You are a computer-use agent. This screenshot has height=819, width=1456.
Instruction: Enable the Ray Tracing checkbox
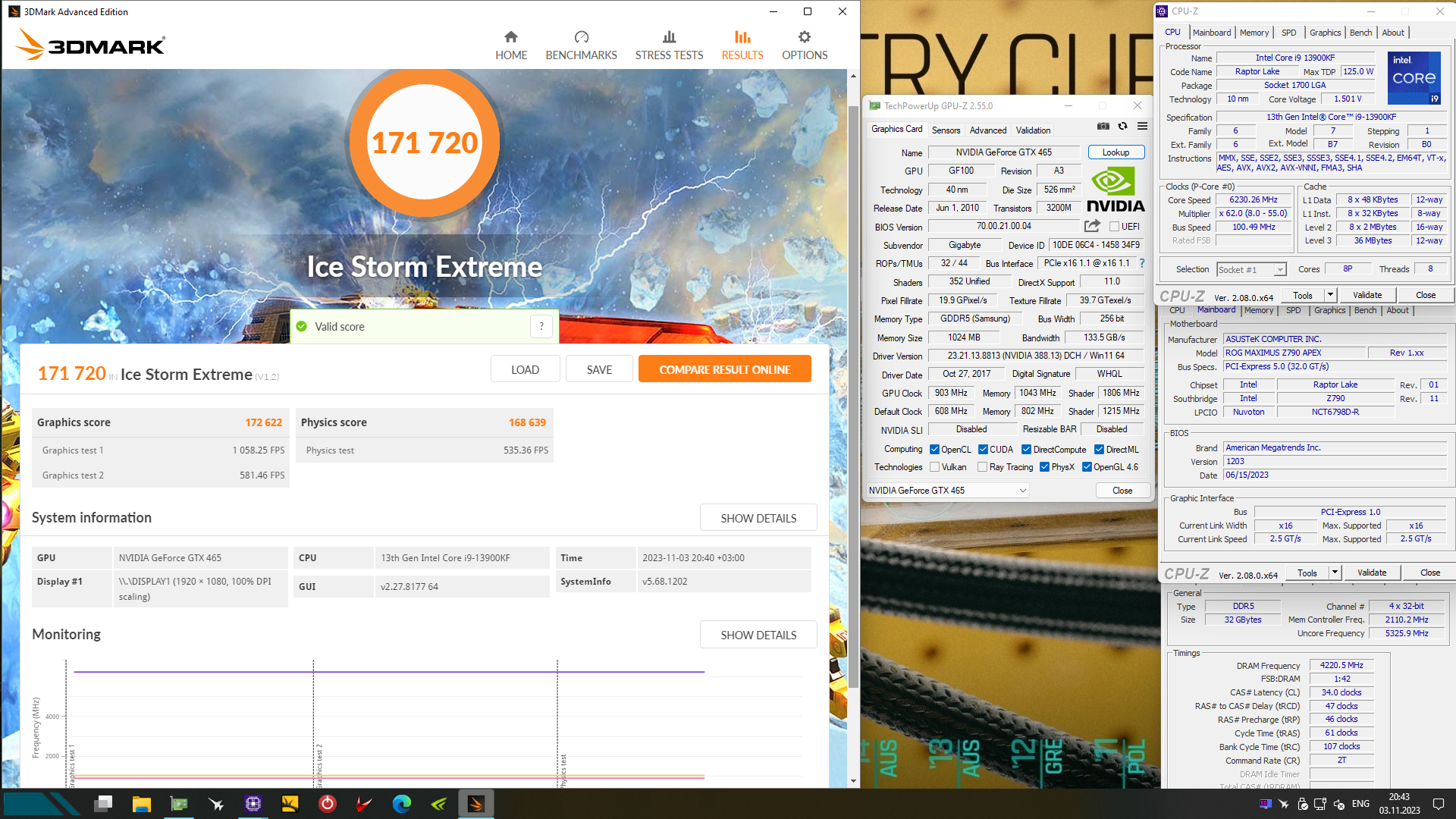(983, 467)
